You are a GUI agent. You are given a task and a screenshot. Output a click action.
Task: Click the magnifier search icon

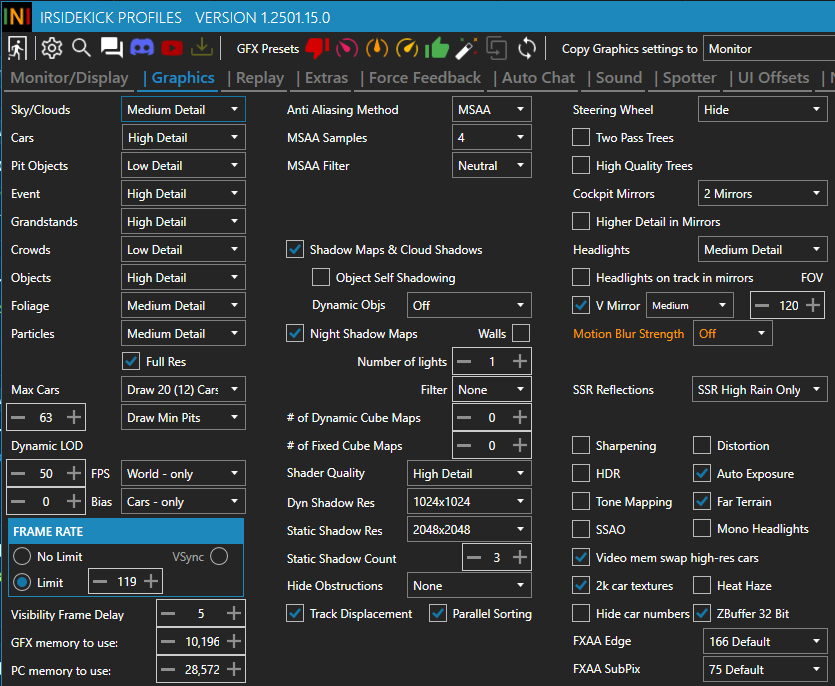pos(81,48)
